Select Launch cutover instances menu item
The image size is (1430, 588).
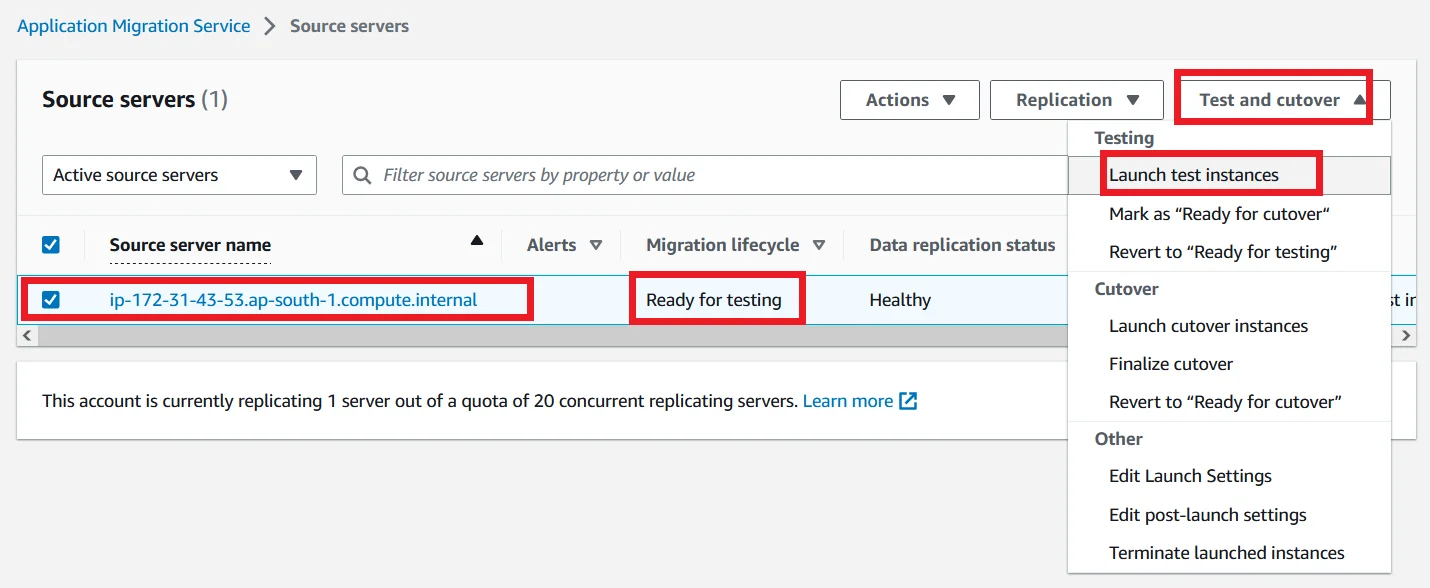(1229, 326)
